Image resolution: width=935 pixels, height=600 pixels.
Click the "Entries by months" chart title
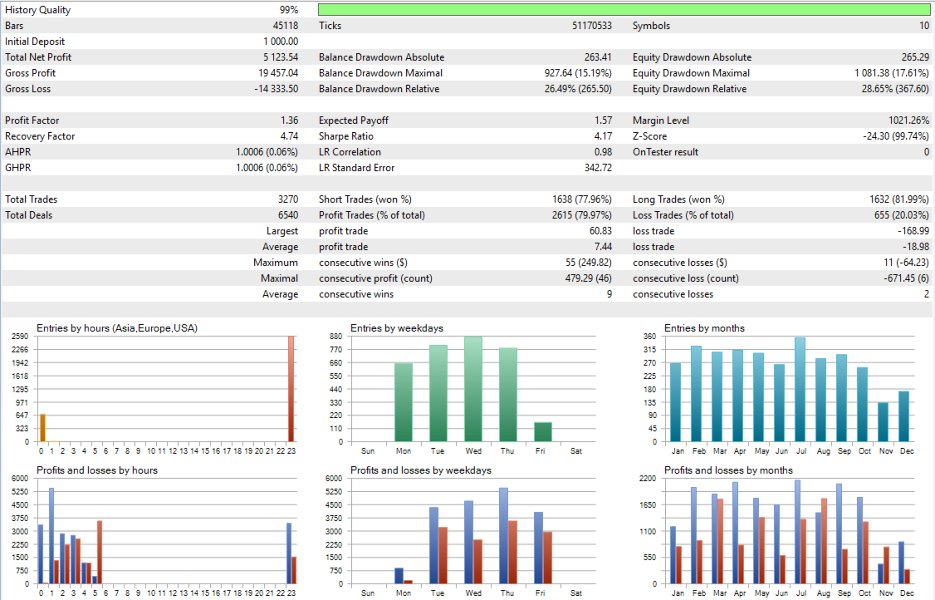704,328
